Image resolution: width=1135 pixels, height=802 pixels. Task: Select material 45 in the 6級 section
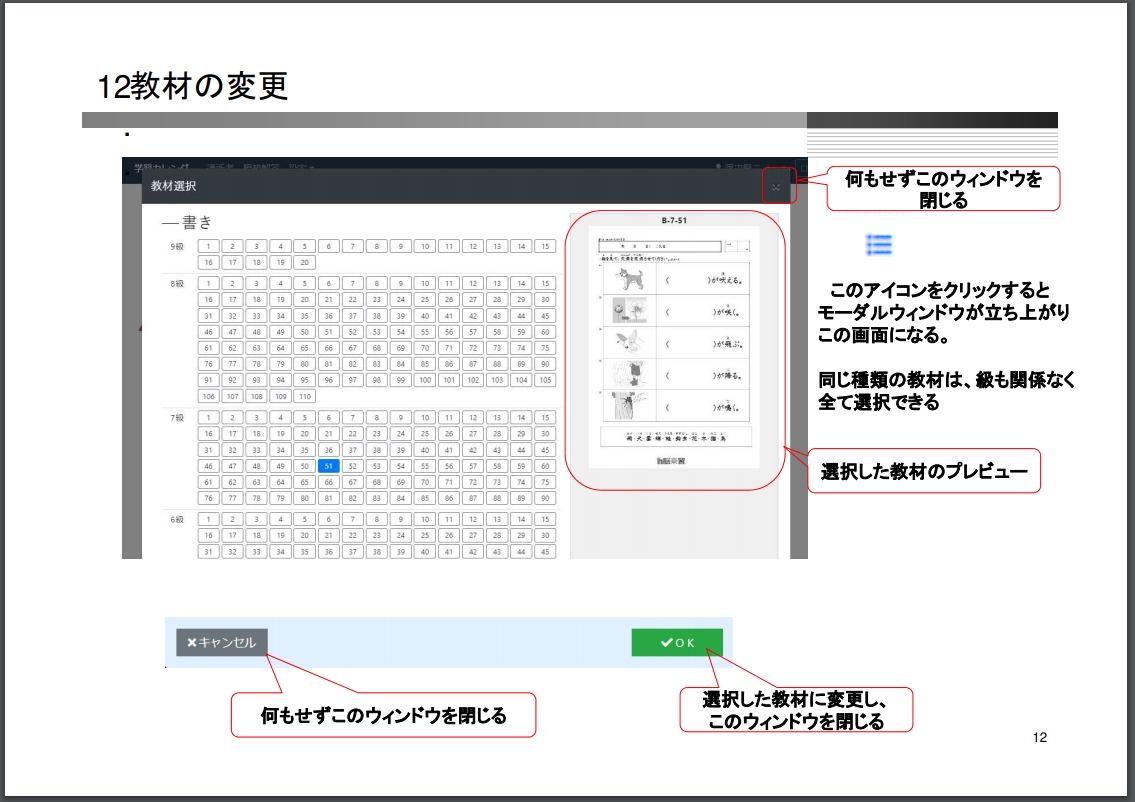click(x=545, y=551)
